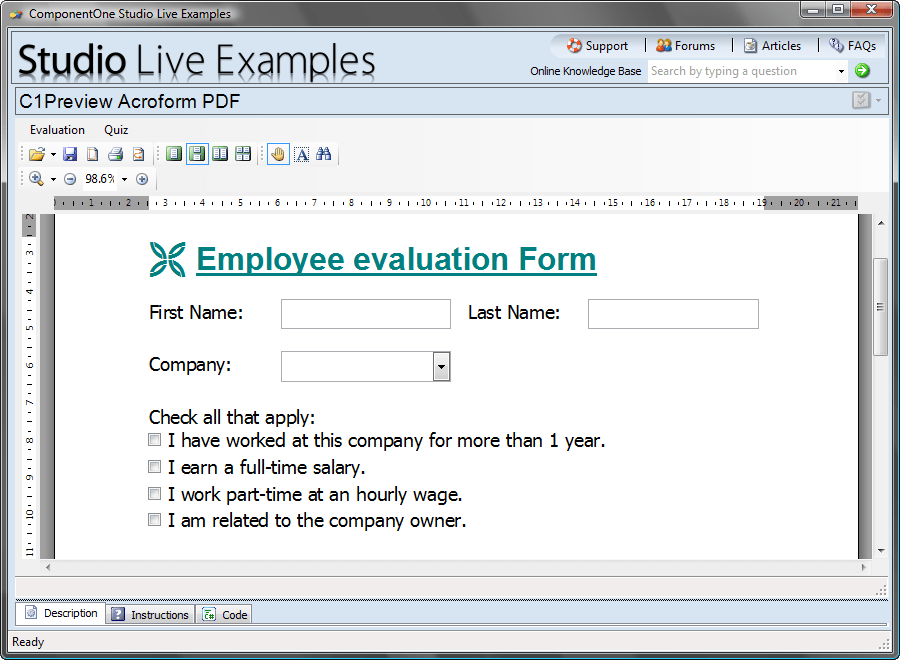900x660 pixels.
Task: Click inside the First Name field
Action: (364, 313)
